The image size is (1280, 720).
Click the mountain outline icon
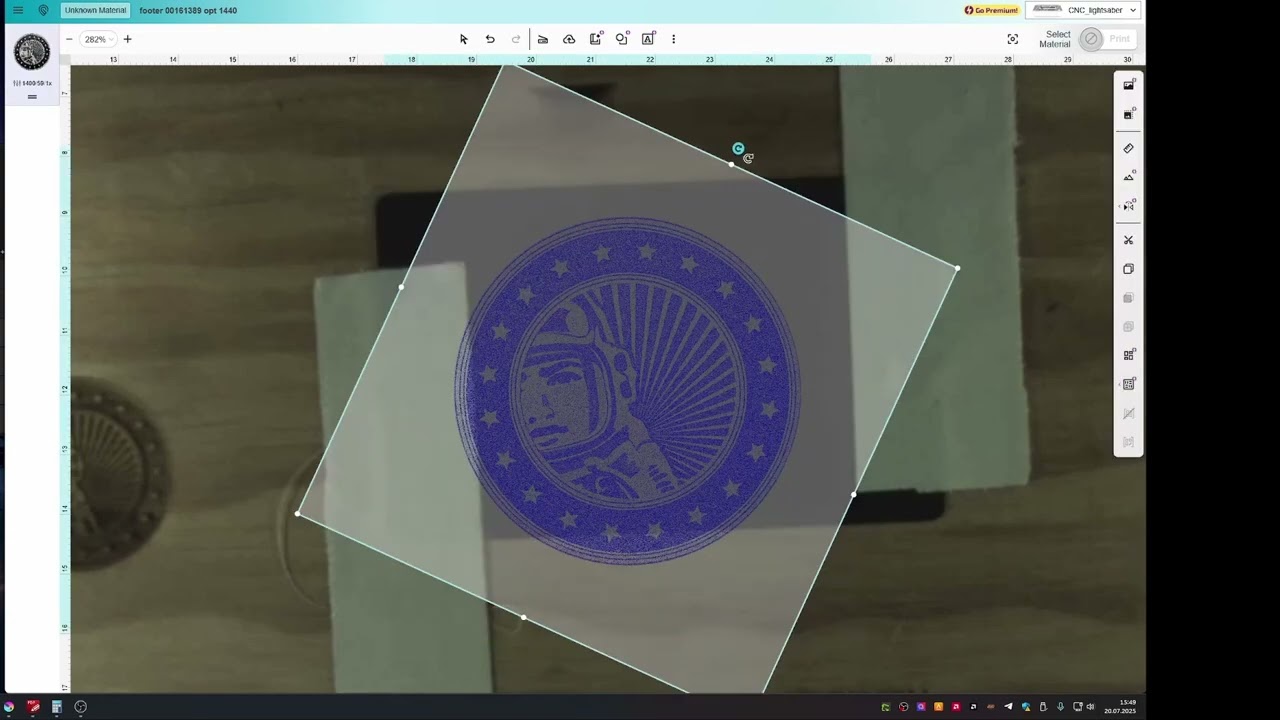click(1129, 177)
